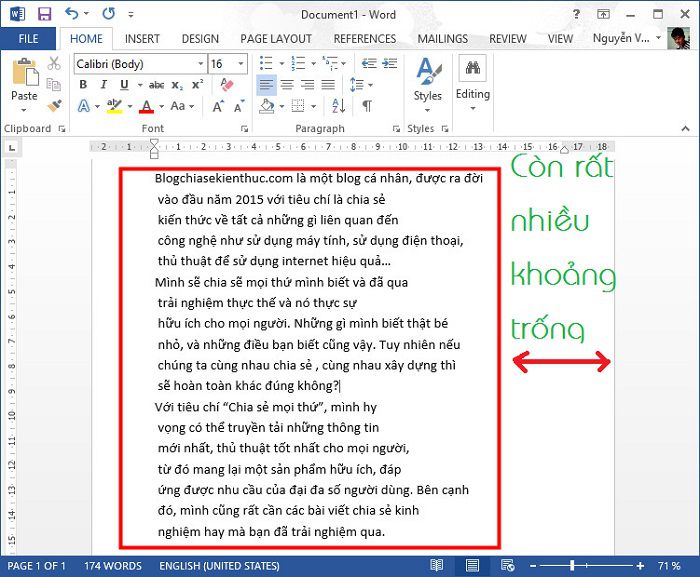Switch to the PAGE LAYOUT tab

point(276,39)
